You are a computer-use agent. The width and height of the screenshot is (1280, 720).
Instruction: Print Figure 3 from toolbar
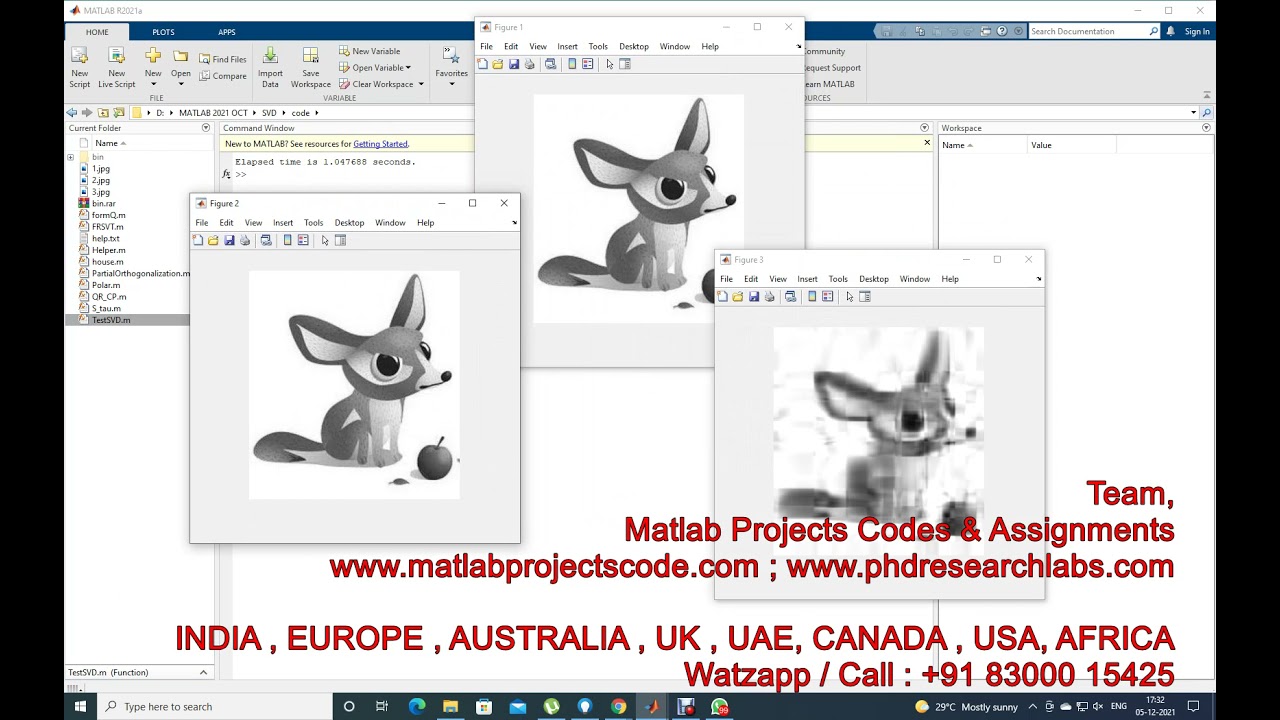pyautogui.click(x=770, y=296)
